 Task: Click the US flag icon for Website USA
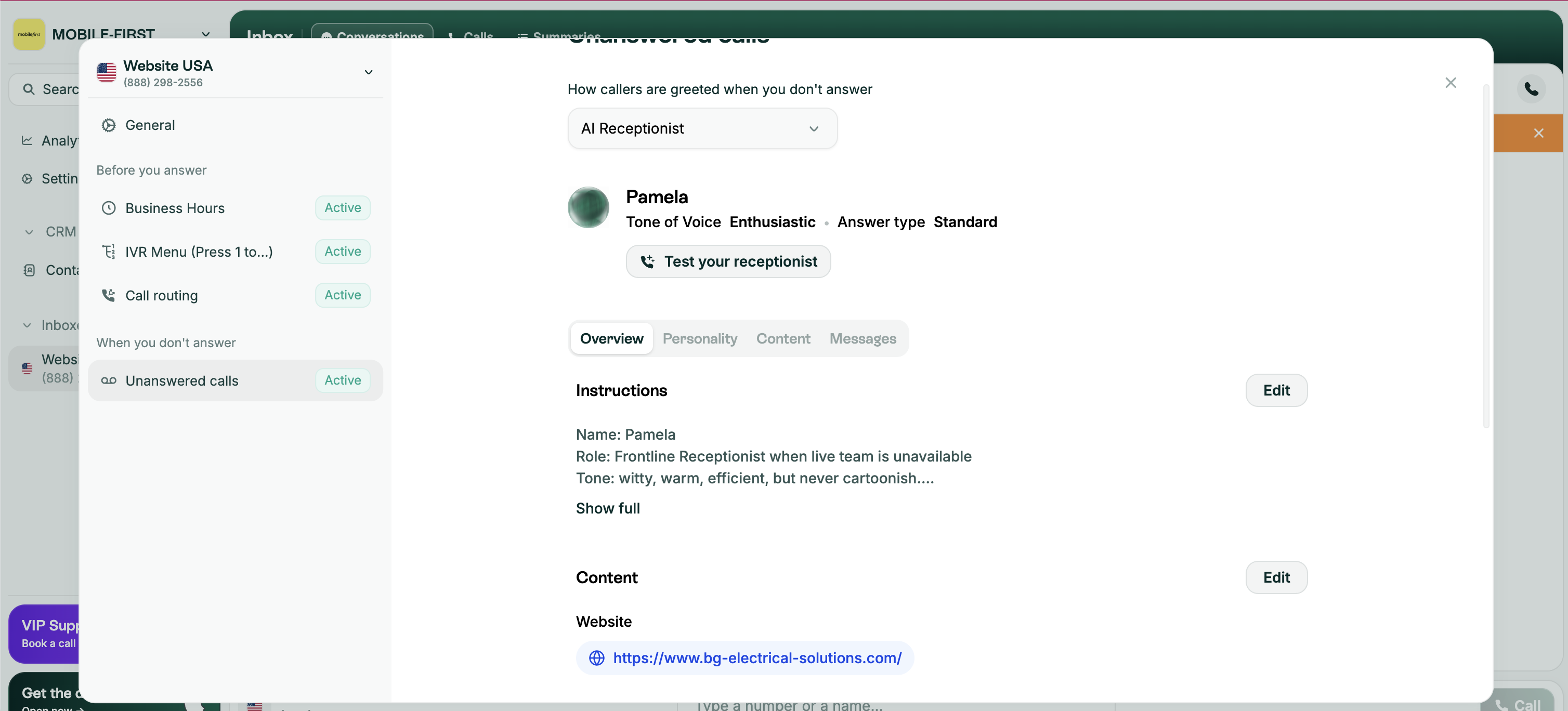[107, 72]
